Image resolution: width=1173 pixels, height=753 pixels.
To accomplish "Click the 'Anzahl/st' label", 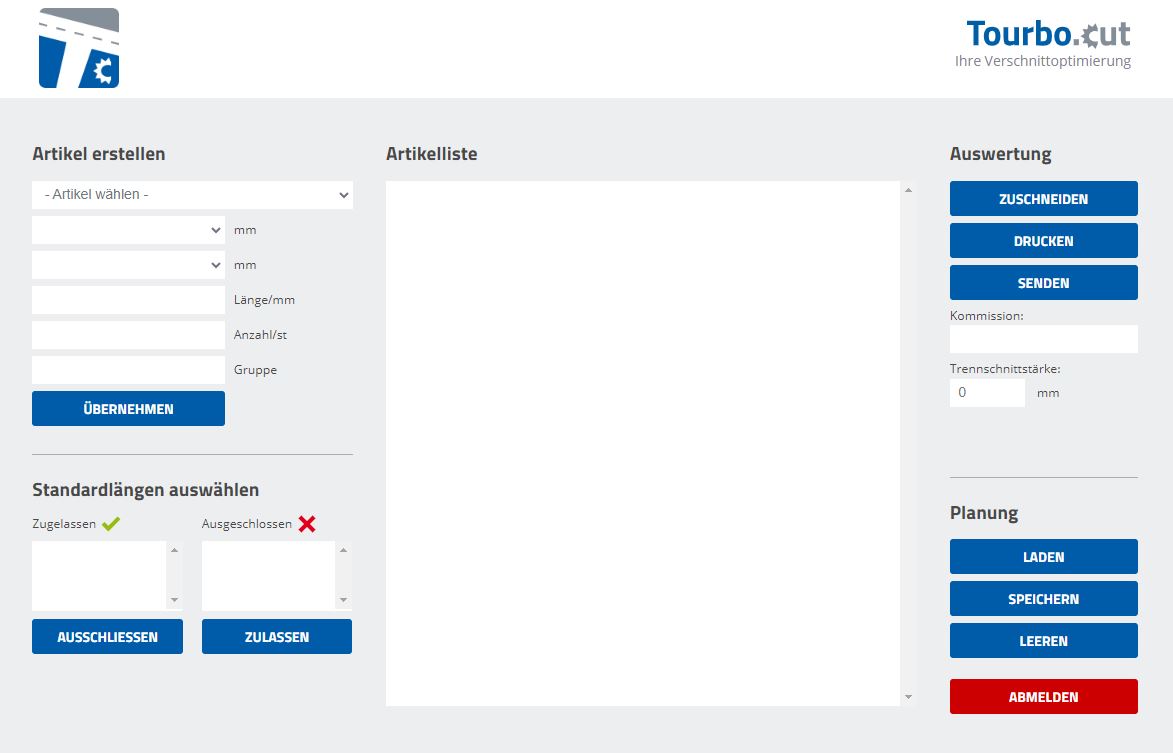I will (x=260, y=335).
